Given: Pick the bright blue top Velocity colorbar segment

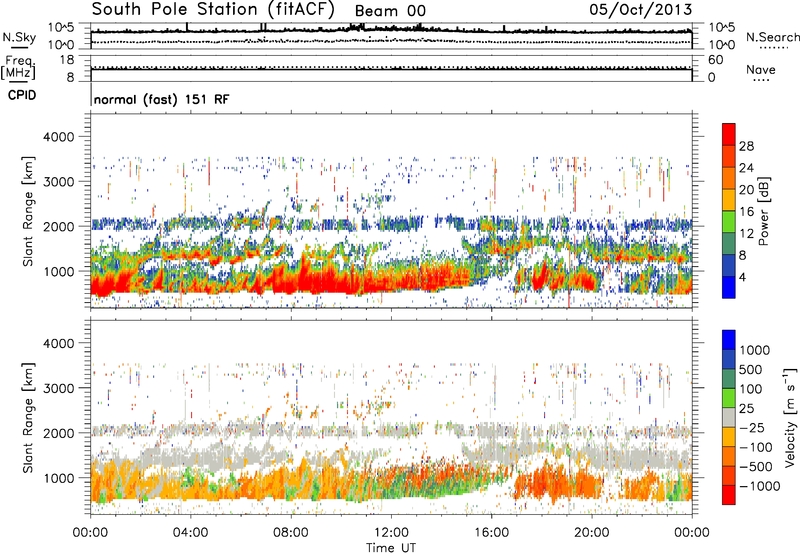Looking at the screenshot, I should tap(729, 340).
